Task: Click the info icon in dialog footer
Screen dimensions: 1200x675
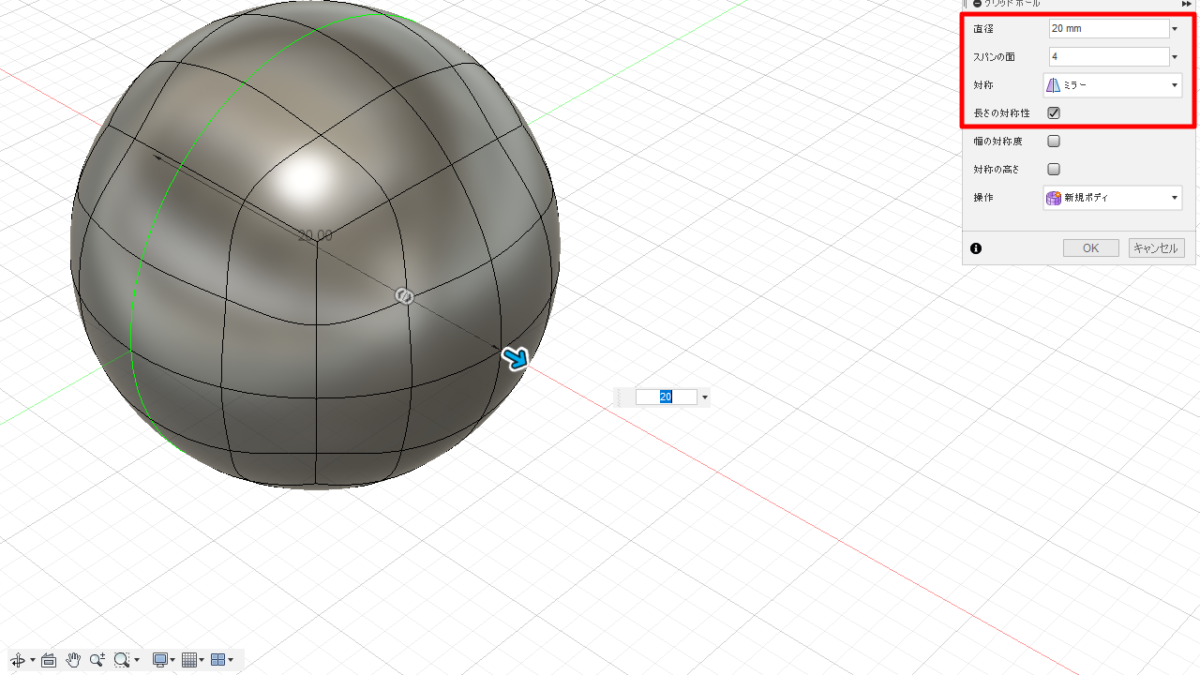Action: tap(976, 248)
